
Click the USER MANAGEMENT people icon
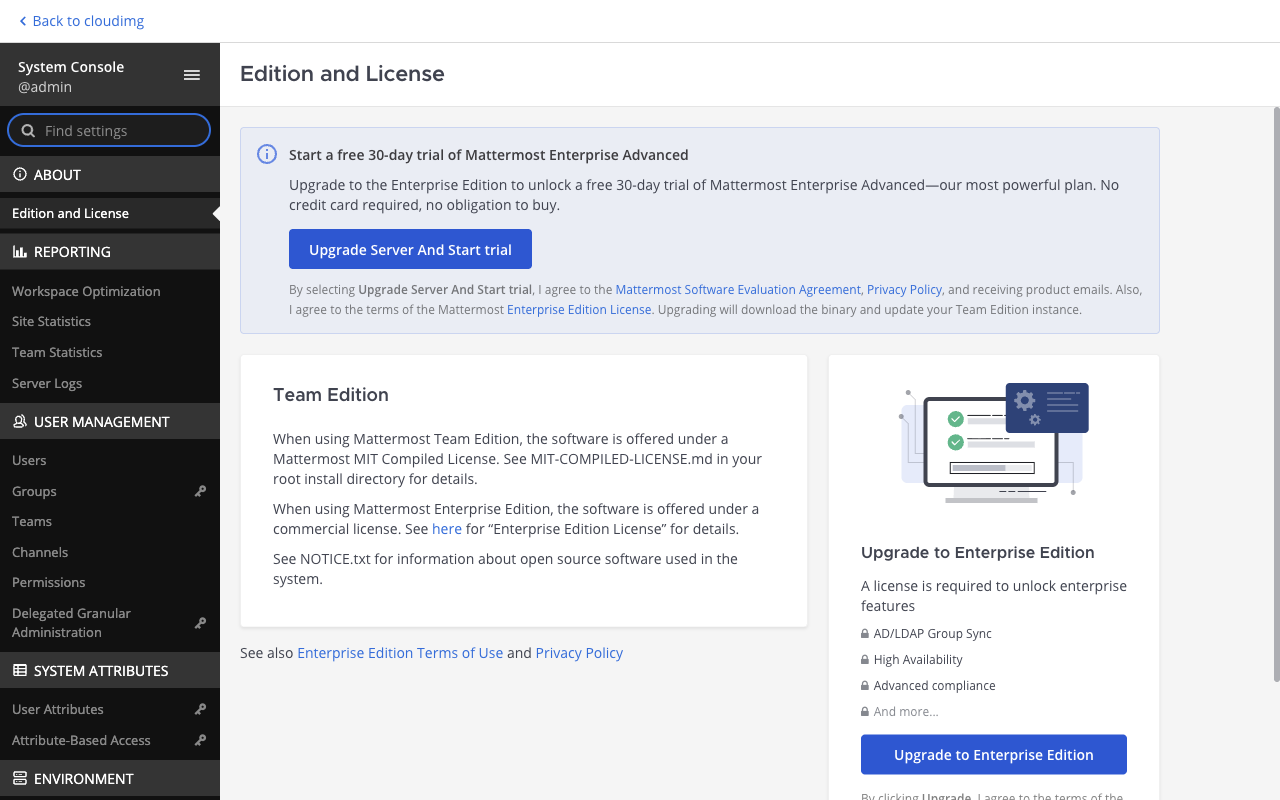coord(20,422)
